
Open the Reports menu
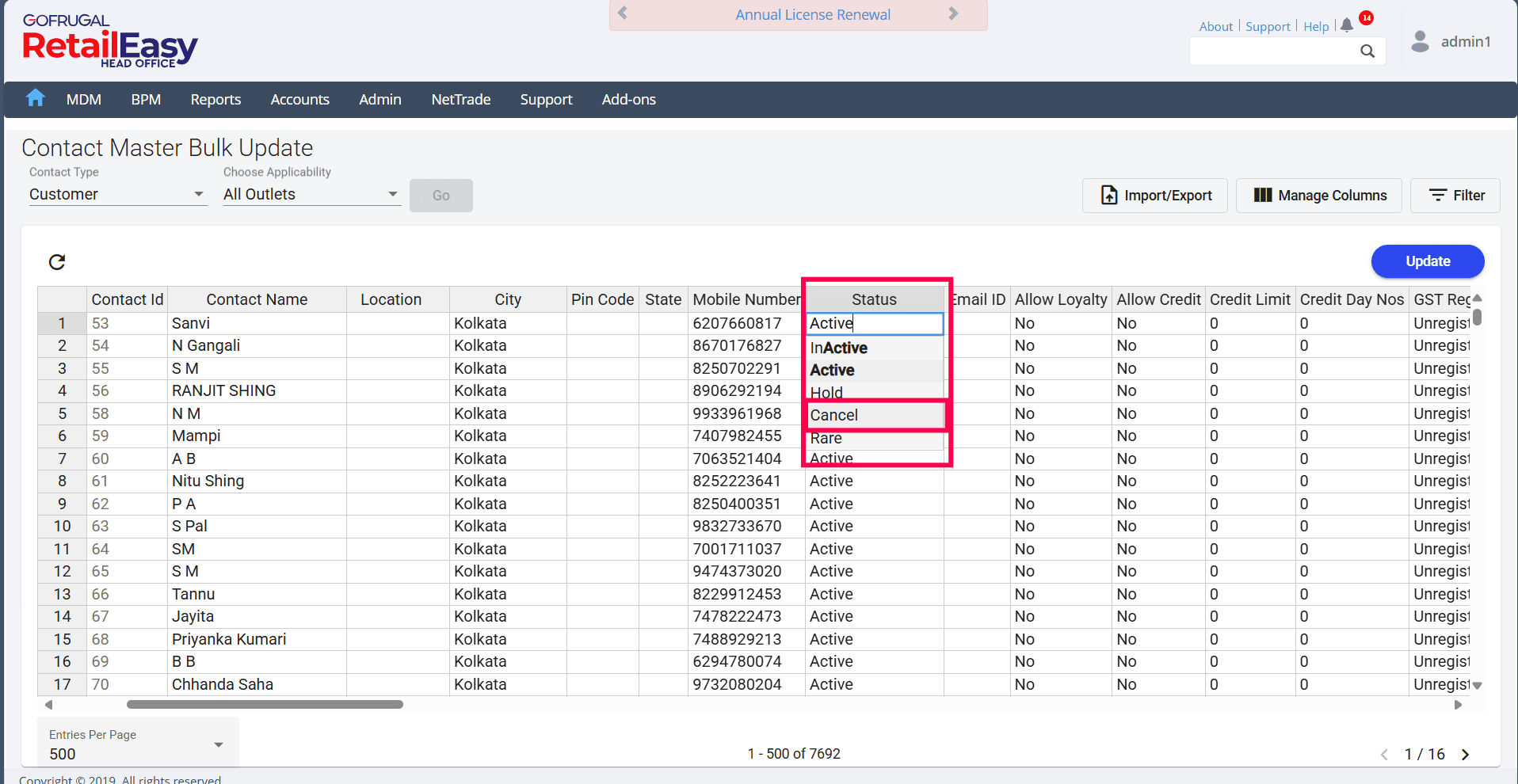[215, 100]
